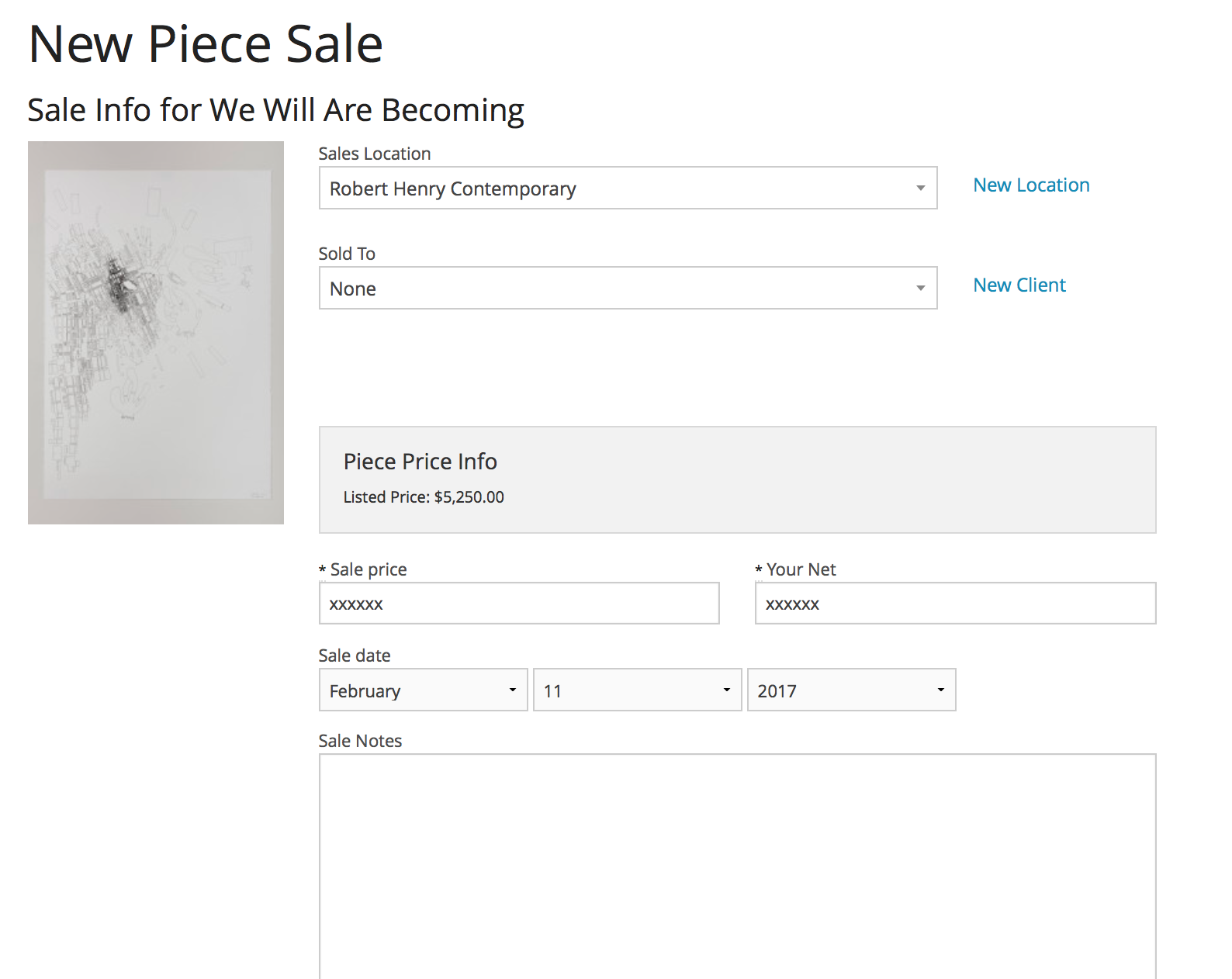
Task: Open the February month dropdown
Action: point(423,690)
